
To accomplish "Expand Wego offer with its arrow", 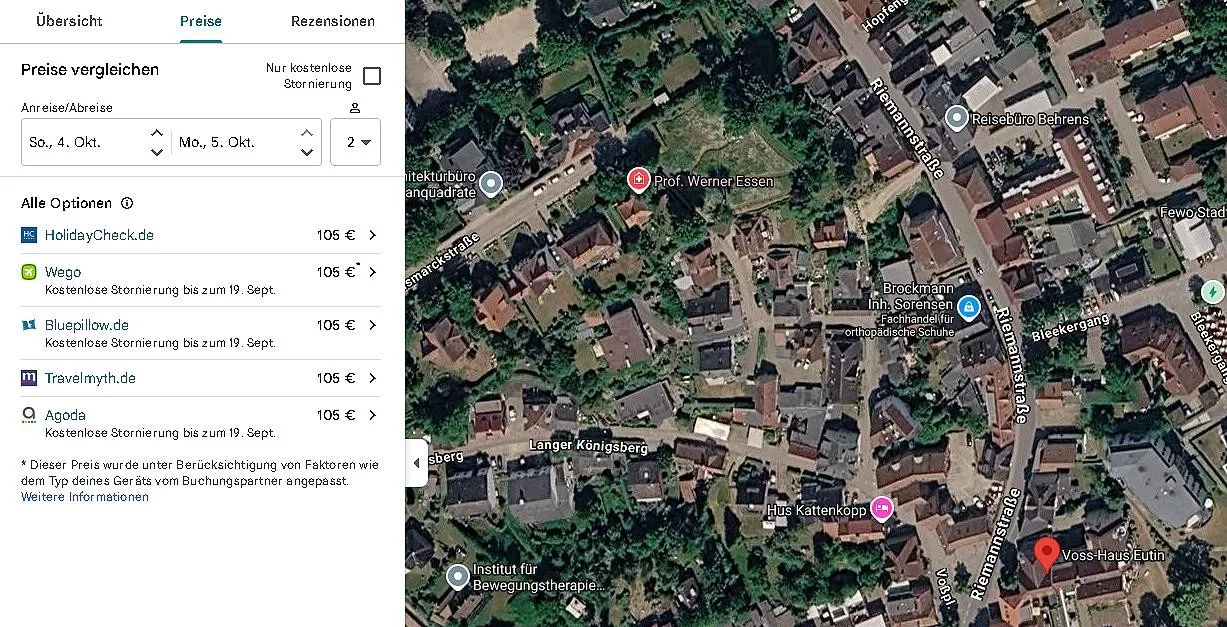I will click(372, 272).
